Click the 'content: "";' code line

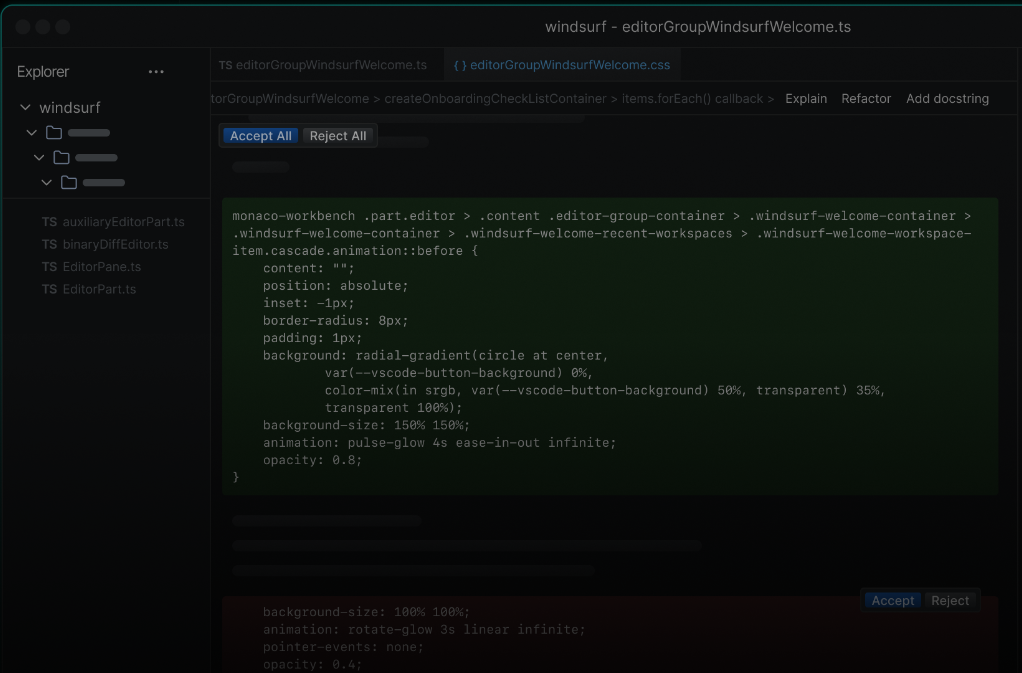click(309, 268)
